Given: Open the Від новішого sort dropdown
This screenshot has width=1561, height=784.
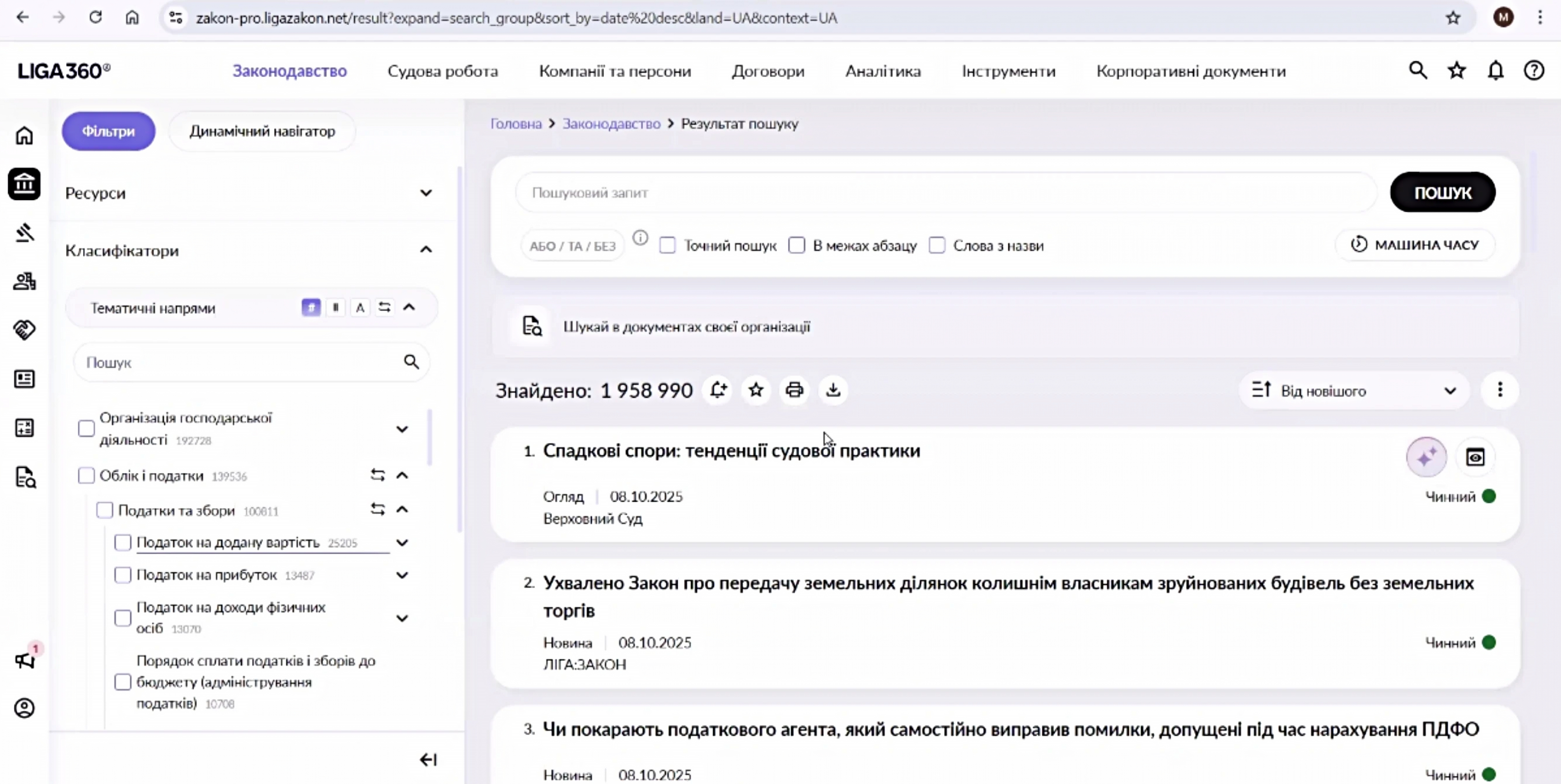Looking at the screenshot, I should [x=1354, y=391].
